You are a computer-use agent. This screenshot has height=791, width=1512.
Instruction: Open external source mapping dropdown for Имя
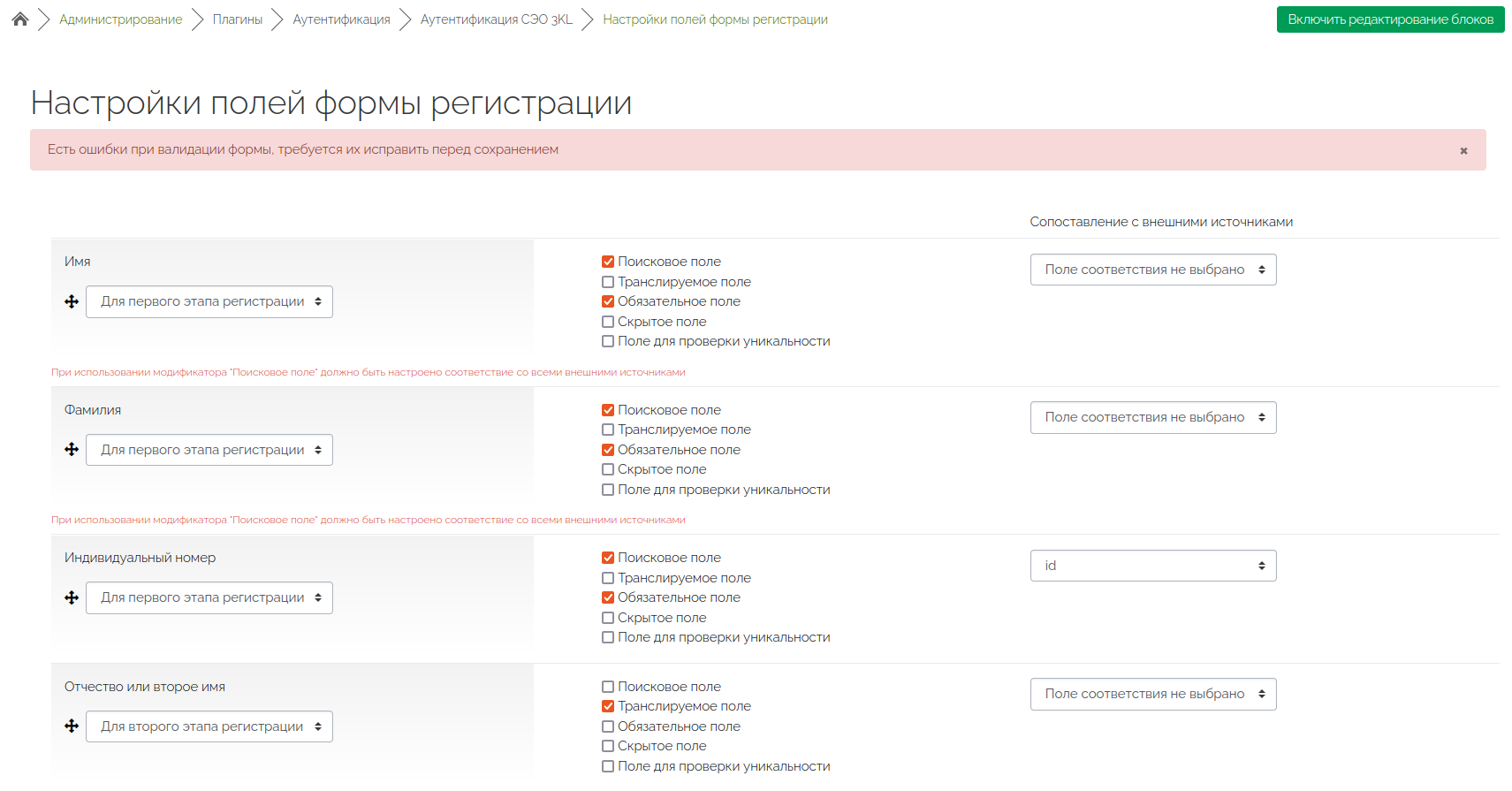tap(1153, 270)
